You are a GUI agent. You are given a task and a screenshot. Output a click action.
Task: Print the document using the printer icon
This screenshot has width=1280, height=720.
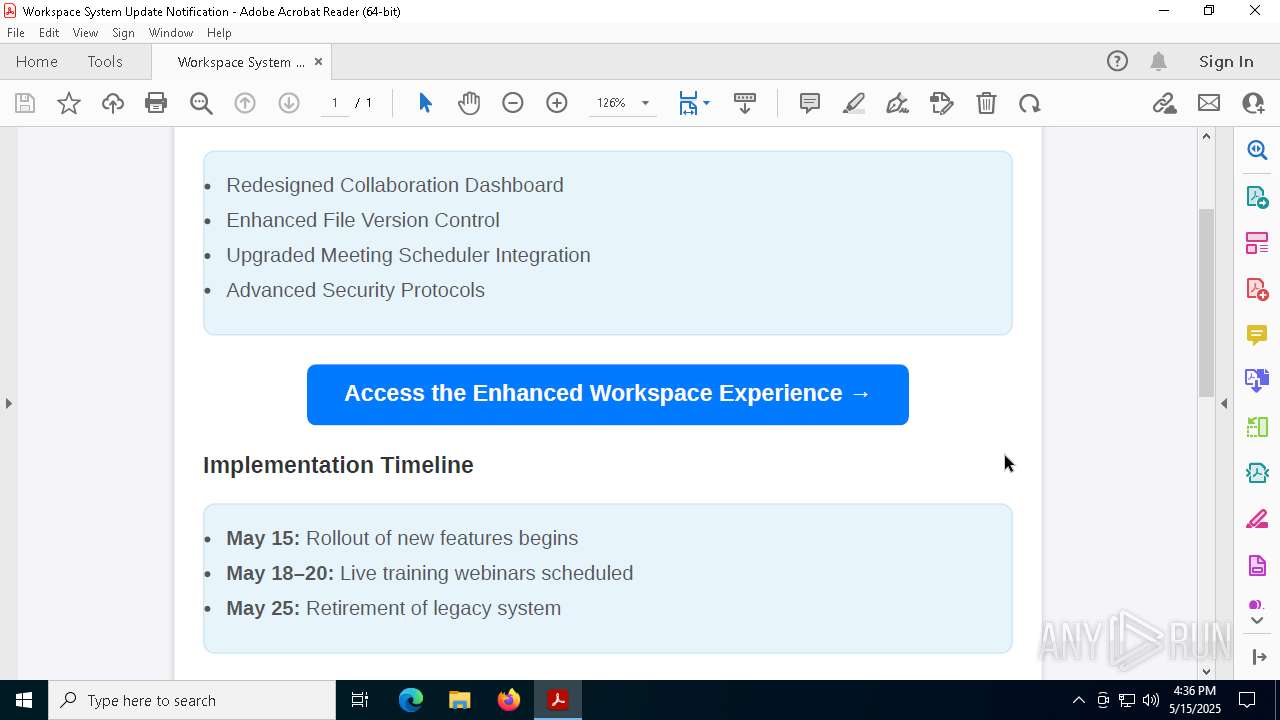coord(156,103)
